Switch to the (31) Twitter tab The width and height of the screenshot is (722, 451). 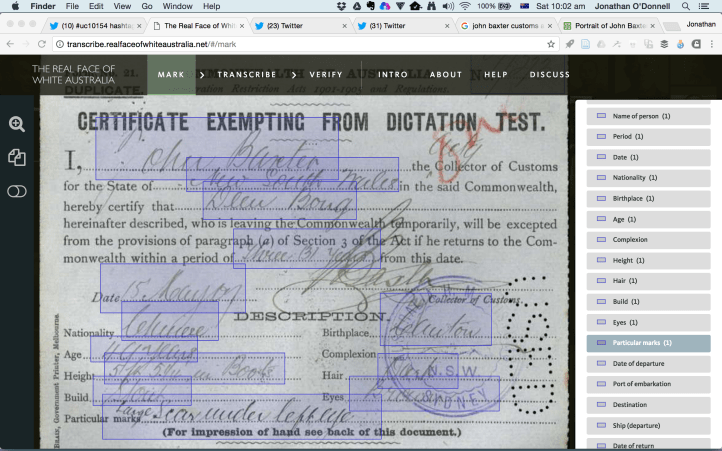[404, 26]
